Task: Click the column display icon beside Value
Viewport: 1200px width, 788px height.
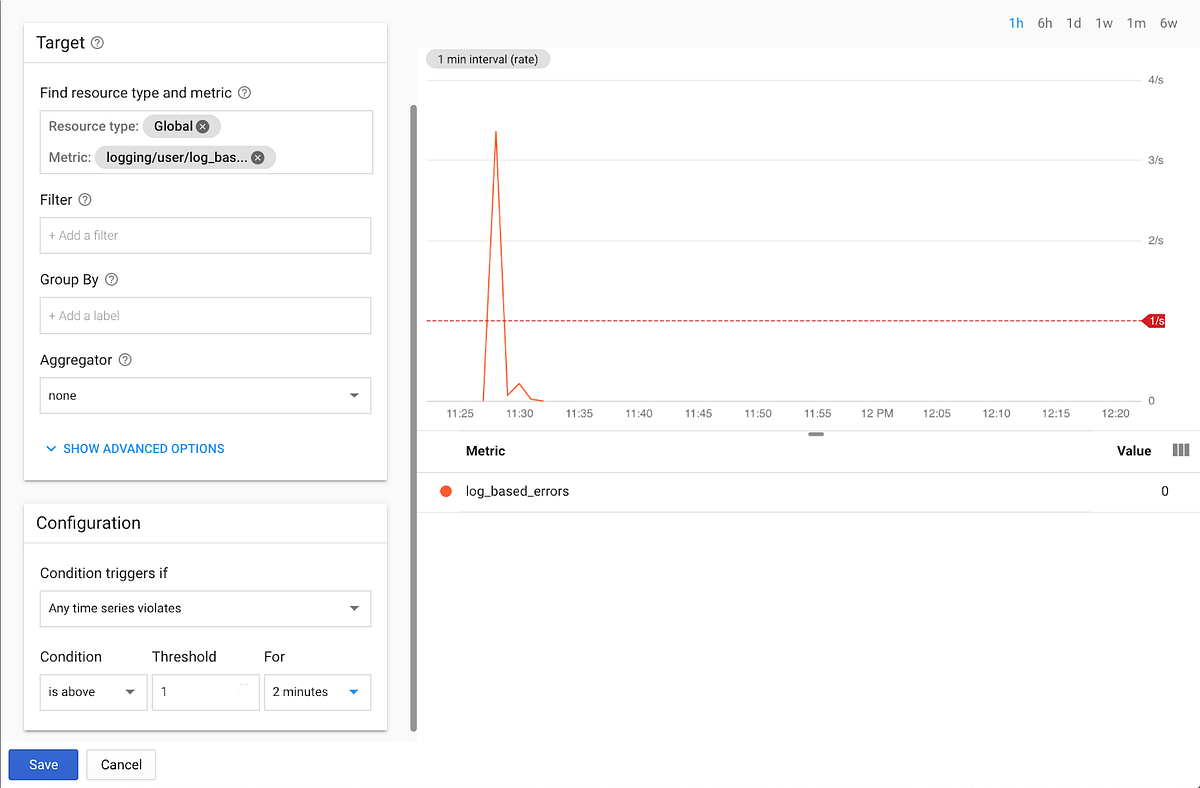Action: pyautogui.click(x=1181, y=450)
